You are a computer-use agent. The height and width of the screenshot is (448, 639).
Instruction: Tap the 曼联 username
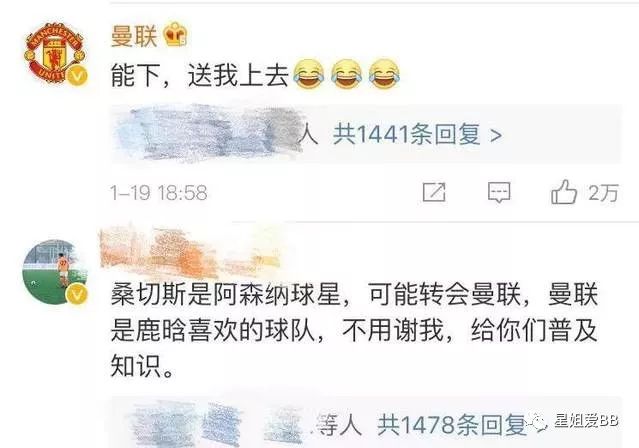(x=134, y=36)
